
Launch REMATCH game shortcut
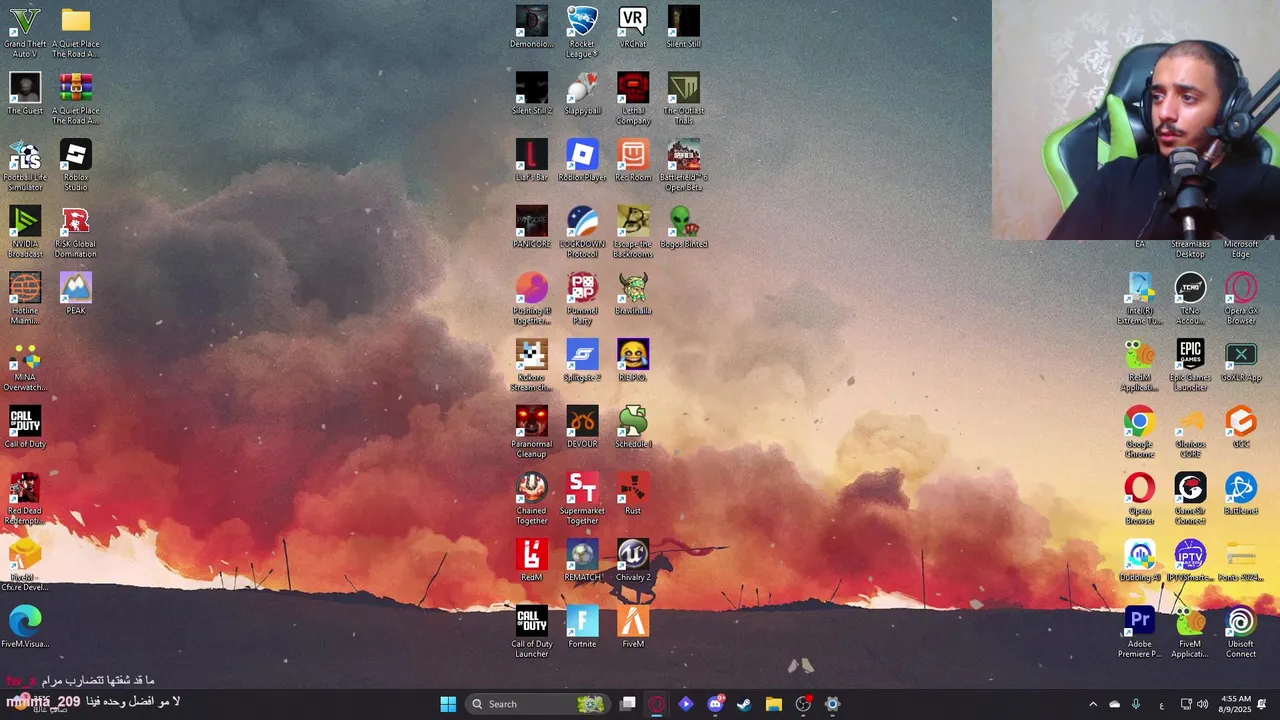click(582, 560)
